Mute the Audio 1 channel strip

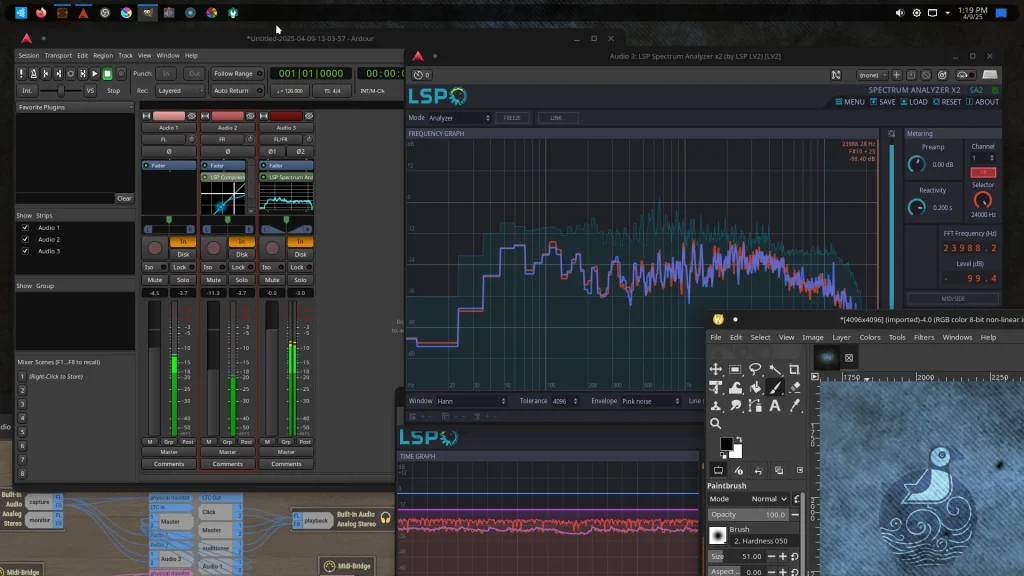click(155, 281)
